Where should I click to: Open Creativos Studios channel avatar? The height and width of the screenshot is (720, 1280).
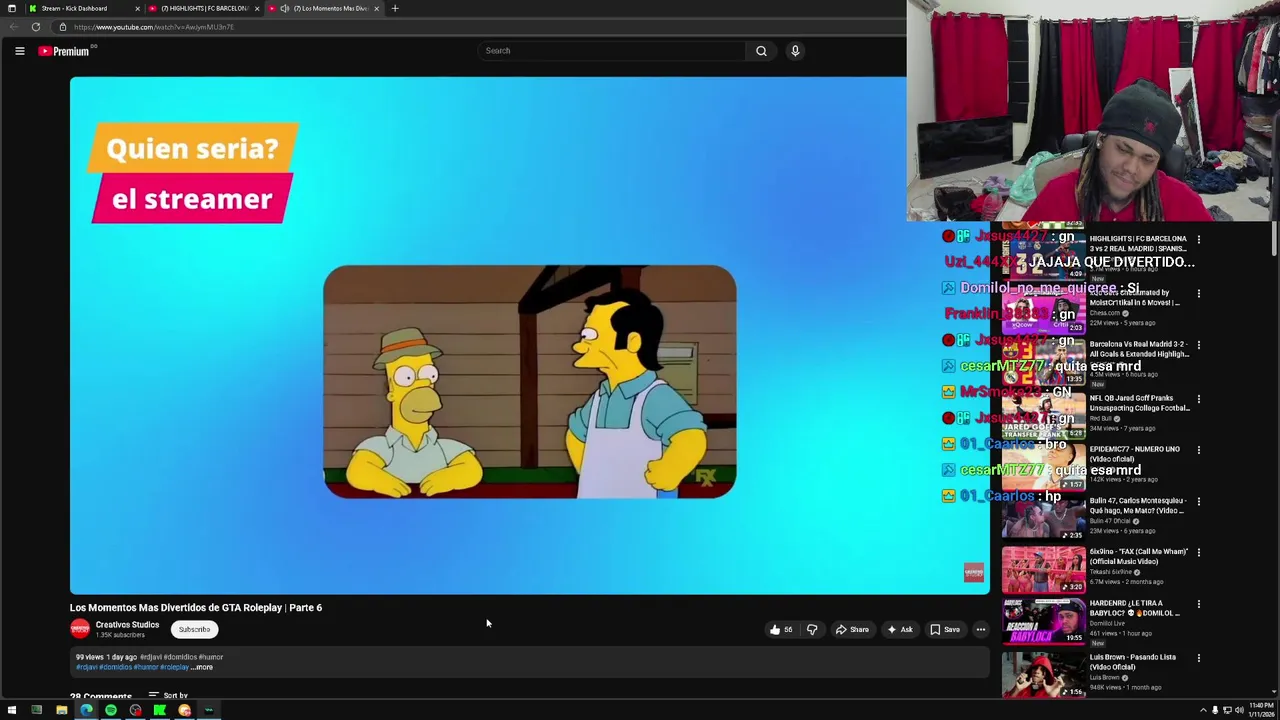tap(80, 629)
